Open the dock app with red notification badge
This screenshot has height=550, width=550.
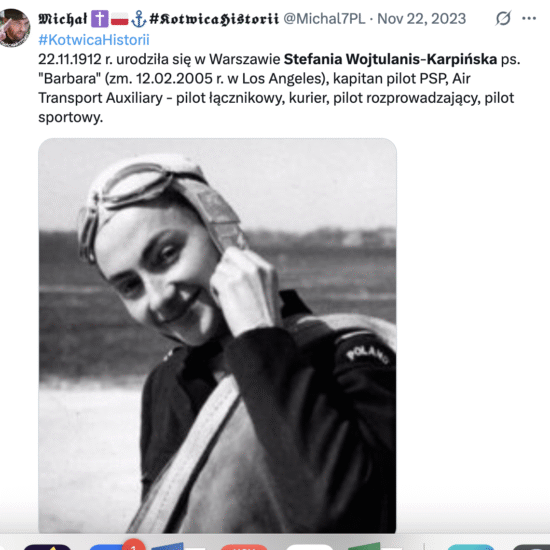pyautogui.click(x=114, y=545)
